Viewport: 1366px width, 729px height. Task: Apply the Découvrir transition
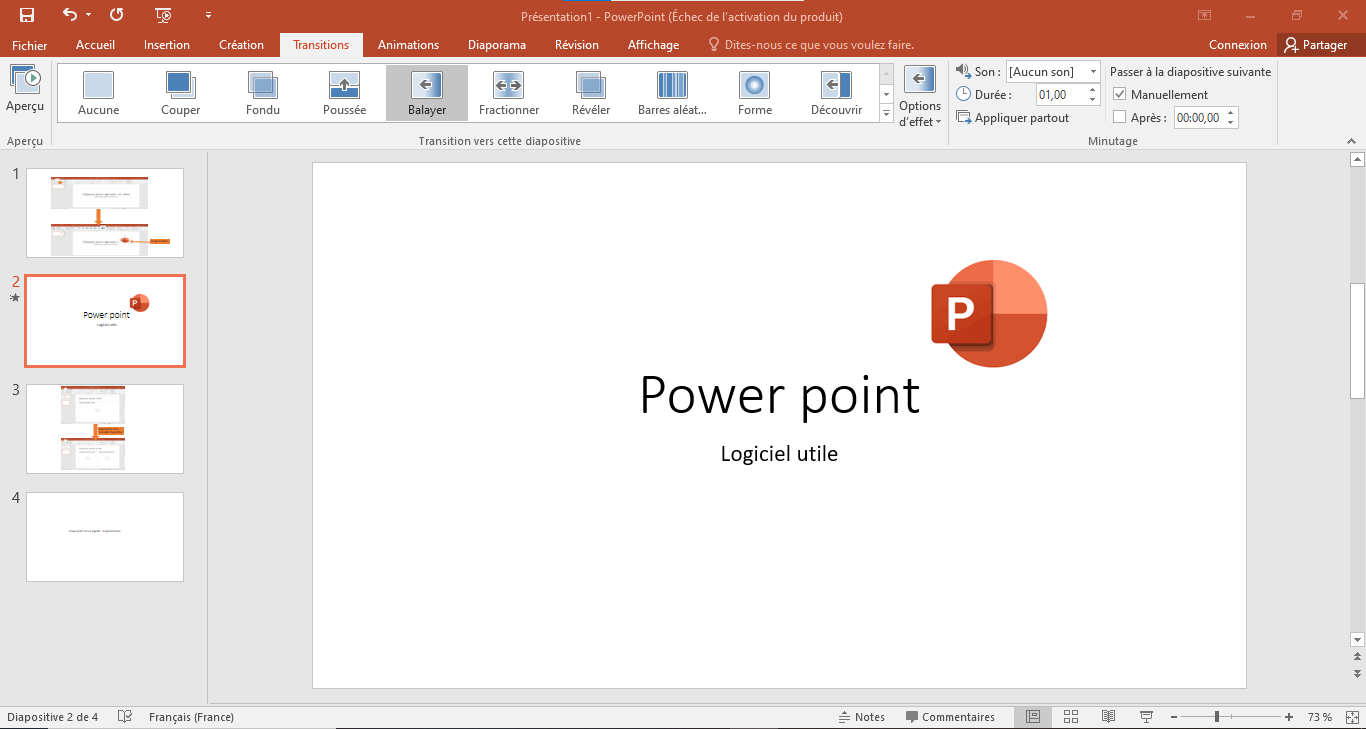point(837,93)
